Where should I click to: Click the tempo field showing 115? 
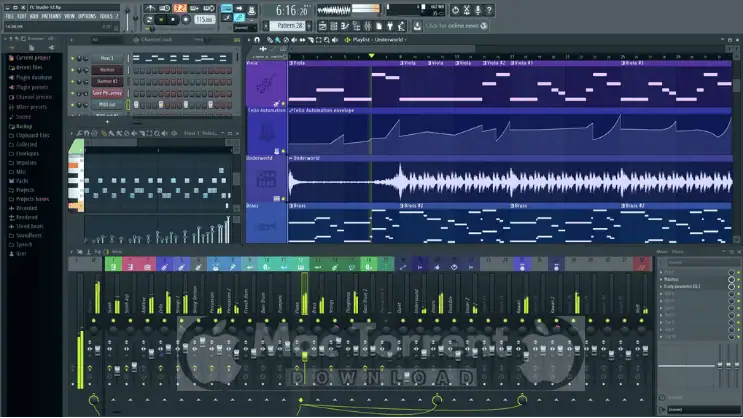pos(204,19)
